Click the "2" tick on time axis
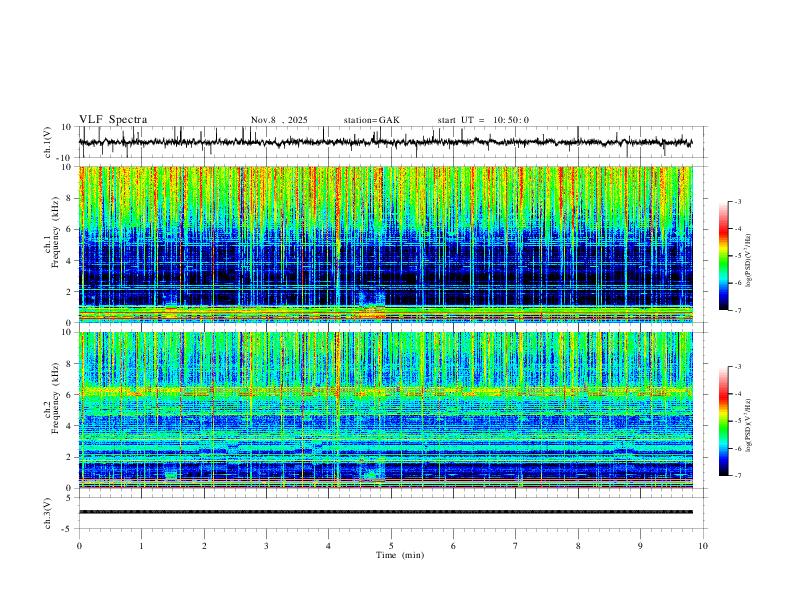This screenshot has height=612, width=792. pyautogui.click(x=204, y=546)
